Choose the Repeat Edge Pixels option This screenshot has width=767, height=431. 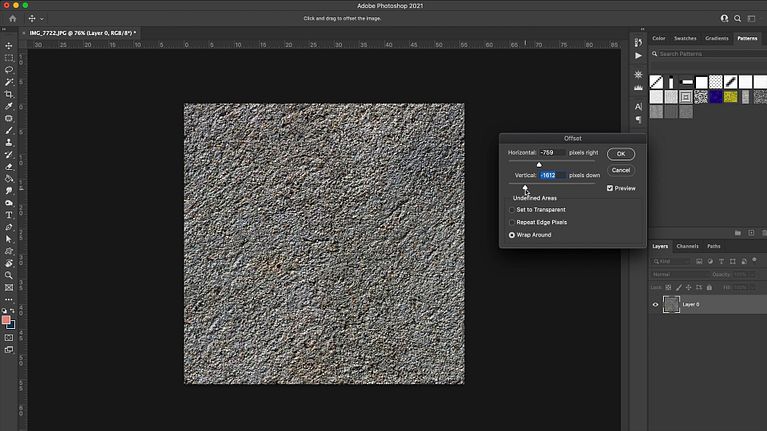coord(512,222)
